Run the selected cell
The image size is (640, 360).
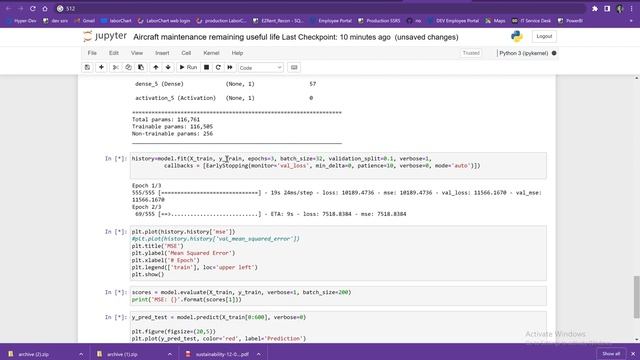188,67
